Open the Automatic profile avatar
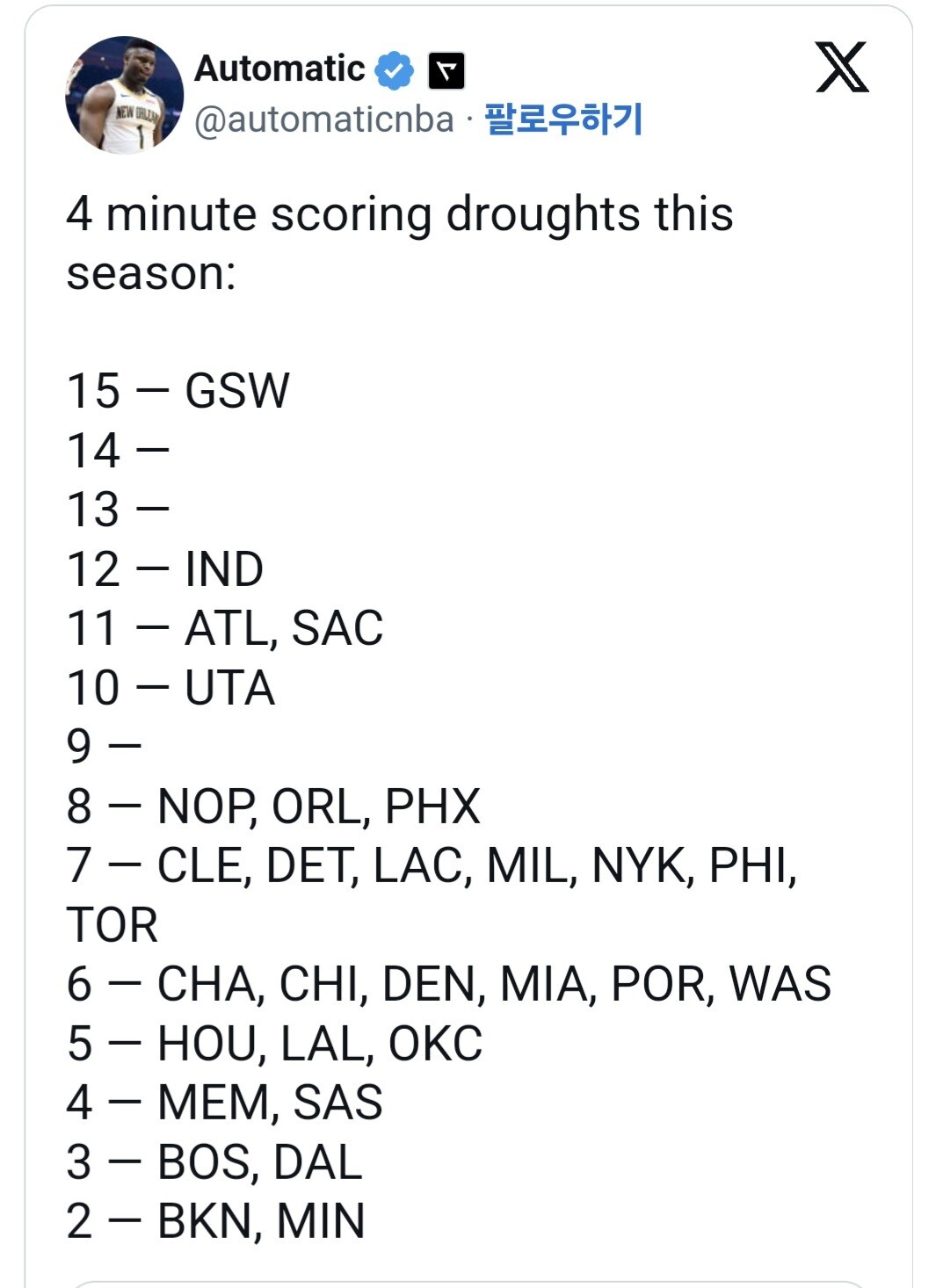Screen dimensions: 943x1288 [124, 95]
